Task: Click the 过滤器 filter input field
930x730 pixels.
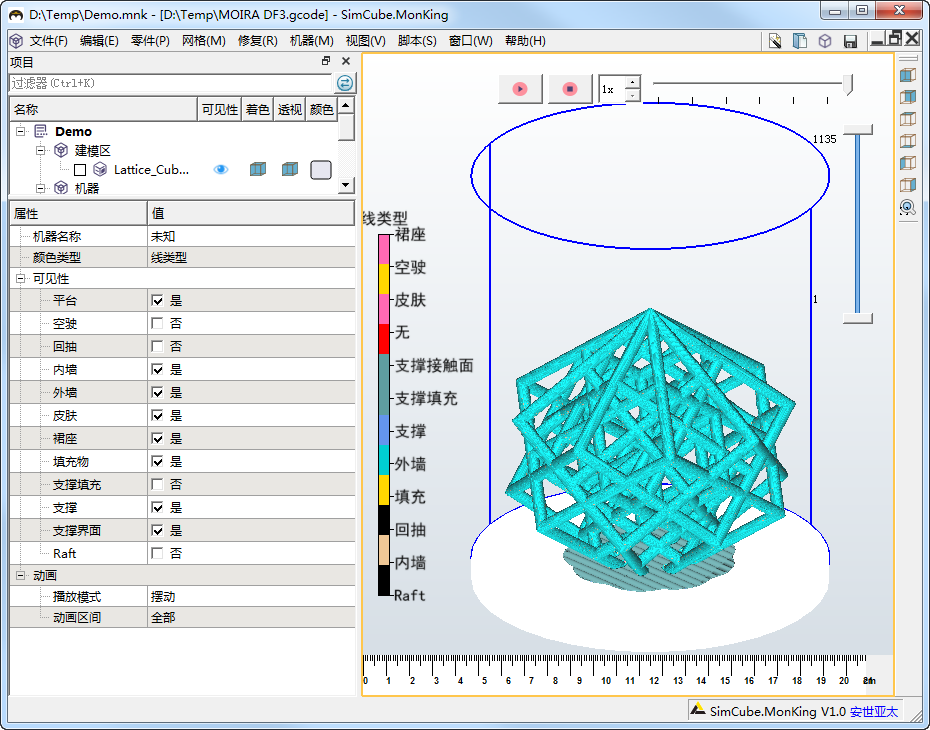Action: tap(171, 83)
